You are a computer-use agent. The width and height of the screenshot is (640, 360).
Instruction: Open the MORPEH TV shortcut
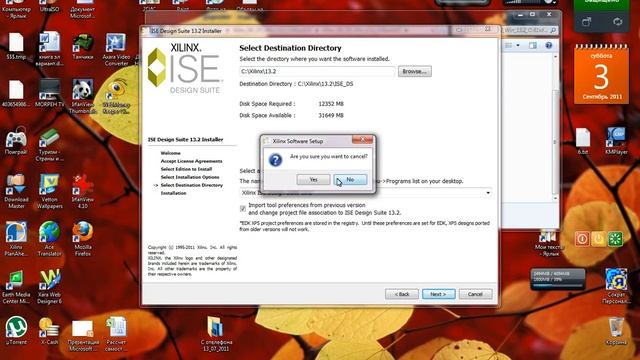[49, 93]
